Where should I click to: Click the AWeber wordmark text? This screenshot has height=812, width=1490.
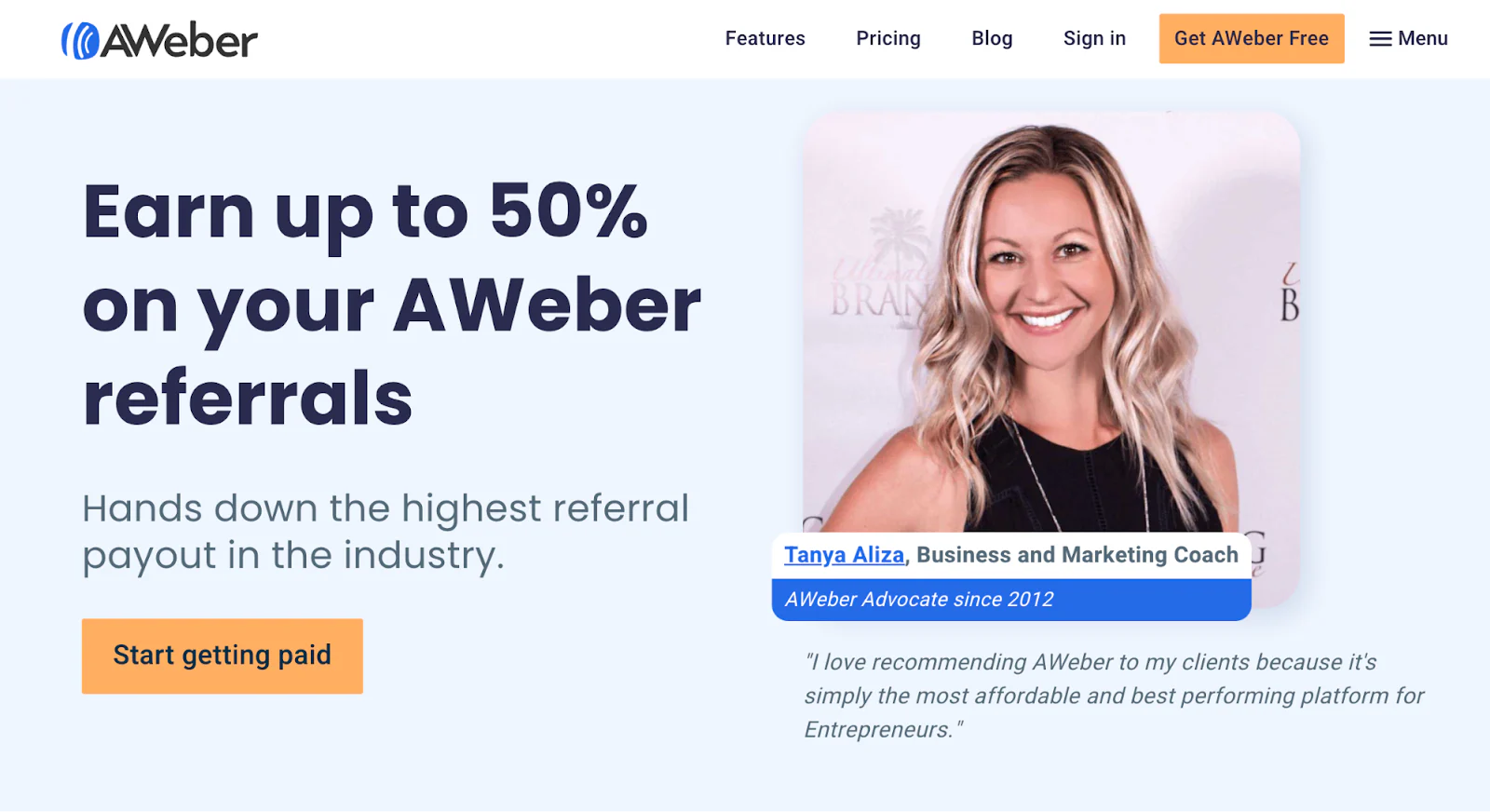tap(179, 40)
